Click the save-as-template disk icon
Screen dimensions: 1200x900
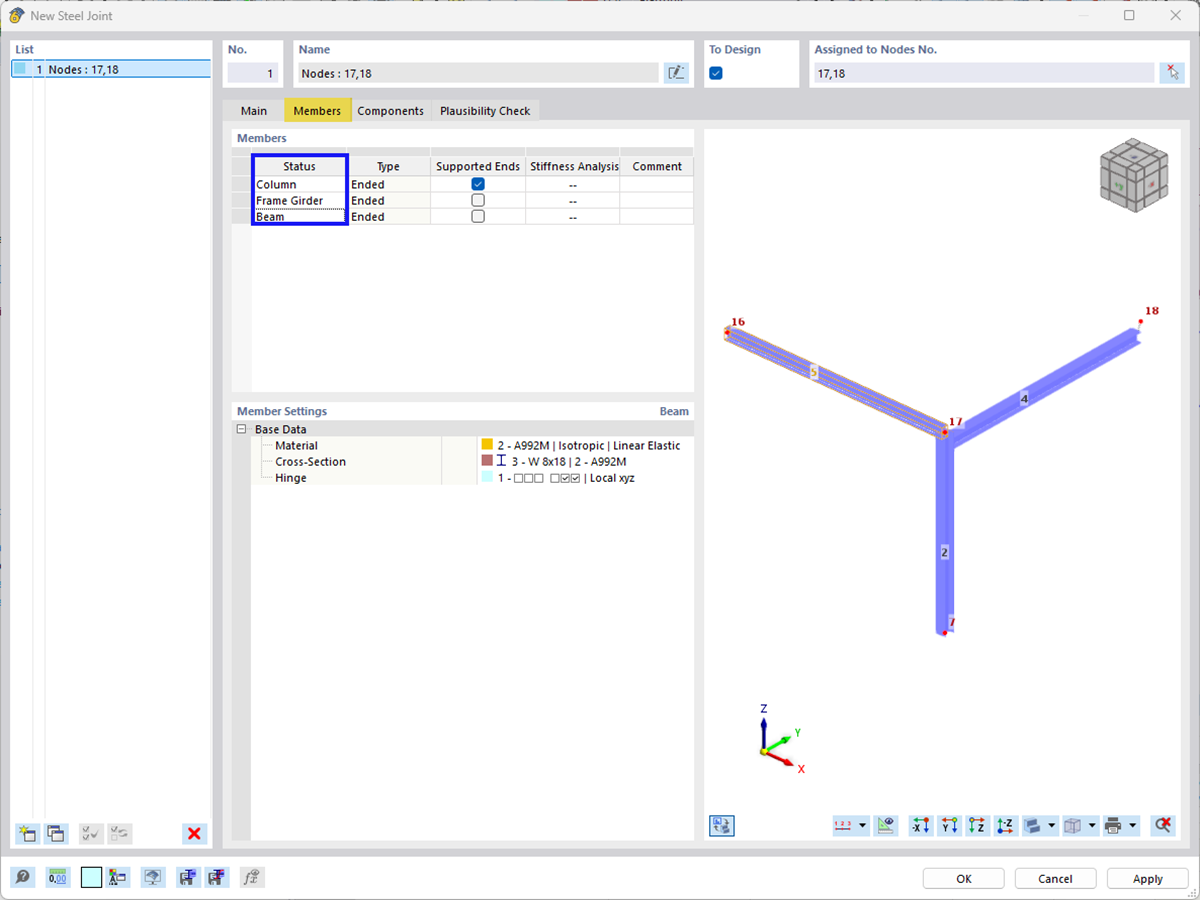tap(187, 878)
